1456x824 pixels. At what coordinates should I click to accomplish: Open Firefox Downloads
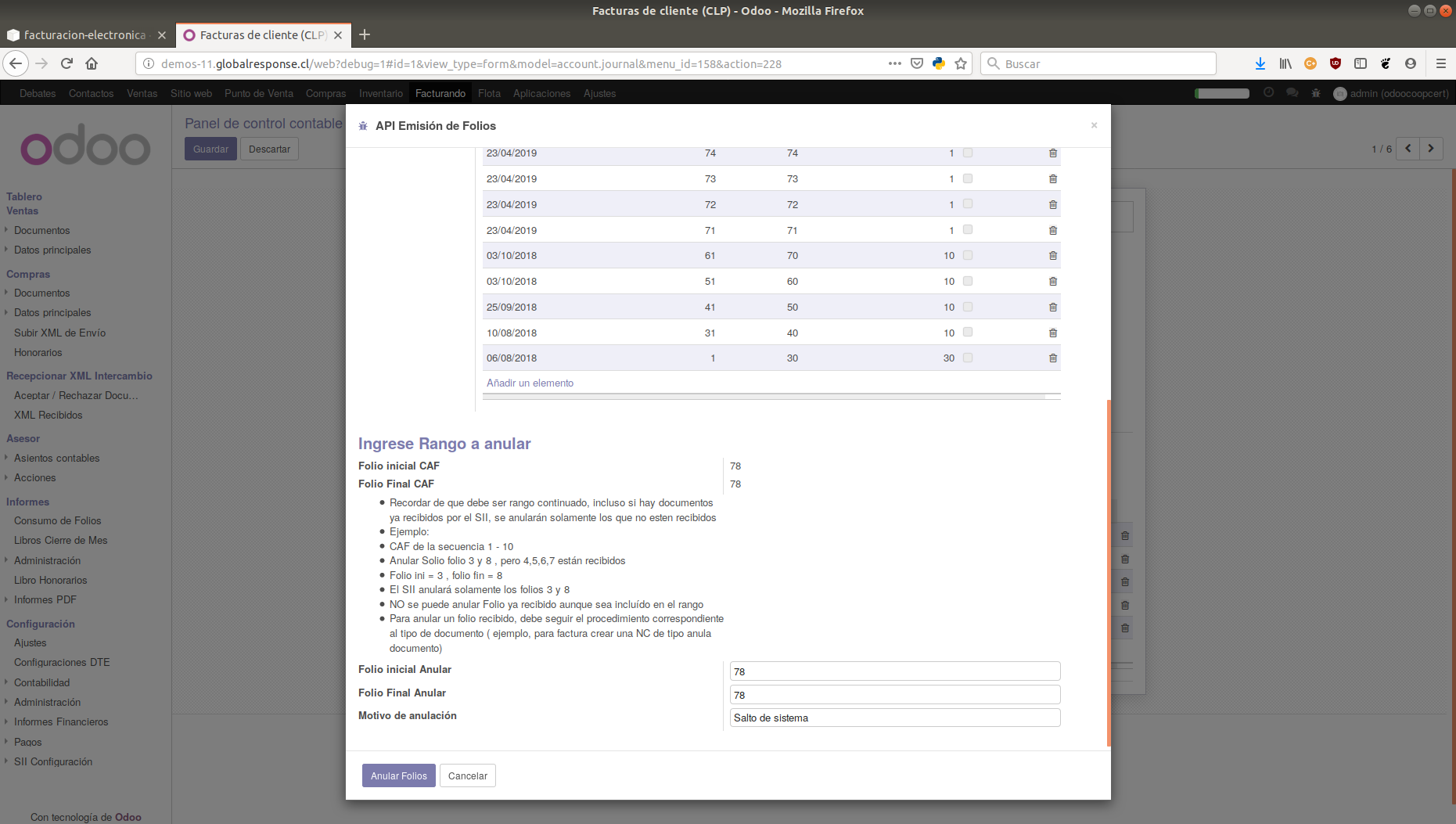point(1260,63)
